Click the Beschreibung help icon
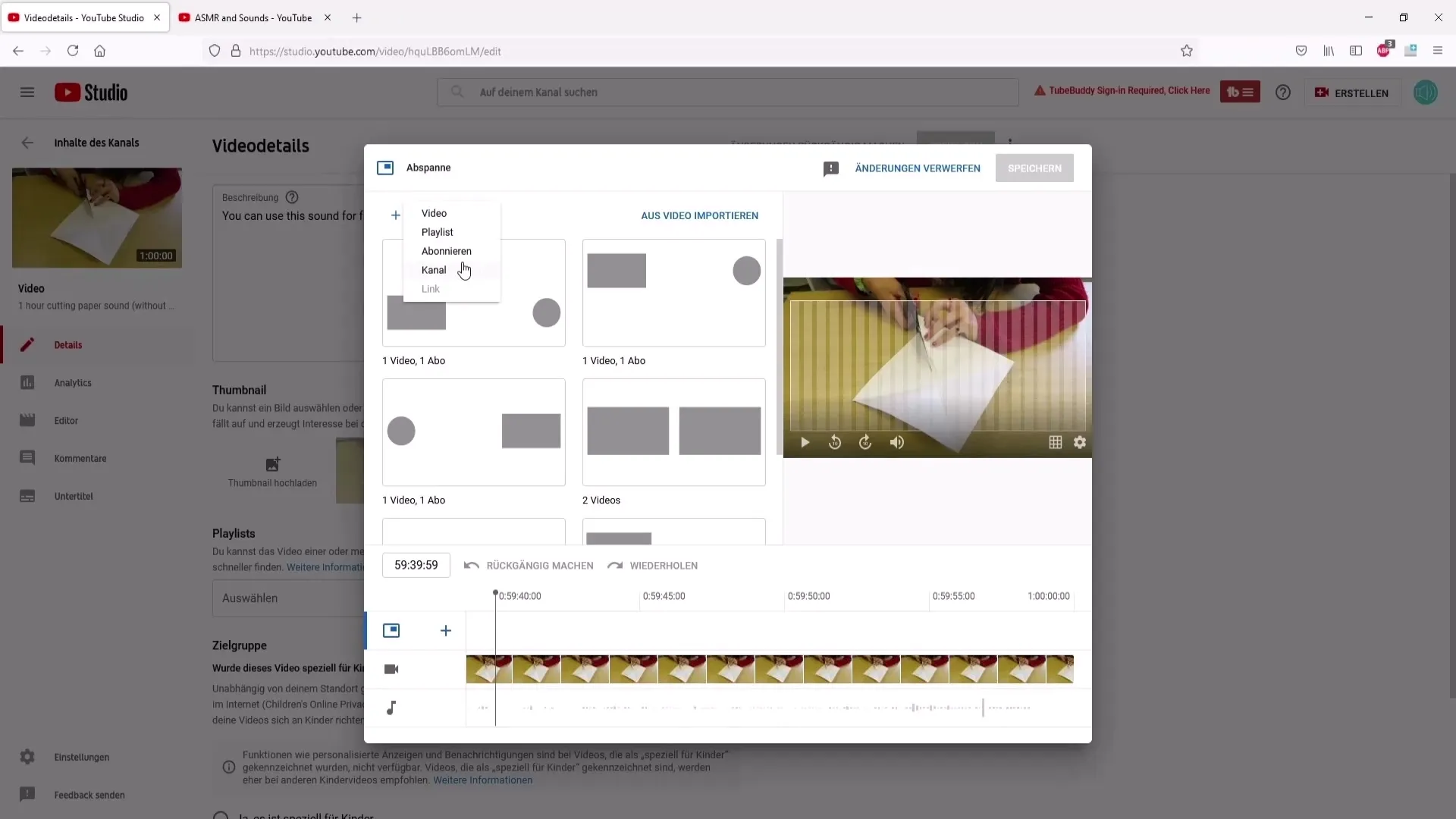Screen dimensions: 1456x819 tap(292, 198)
